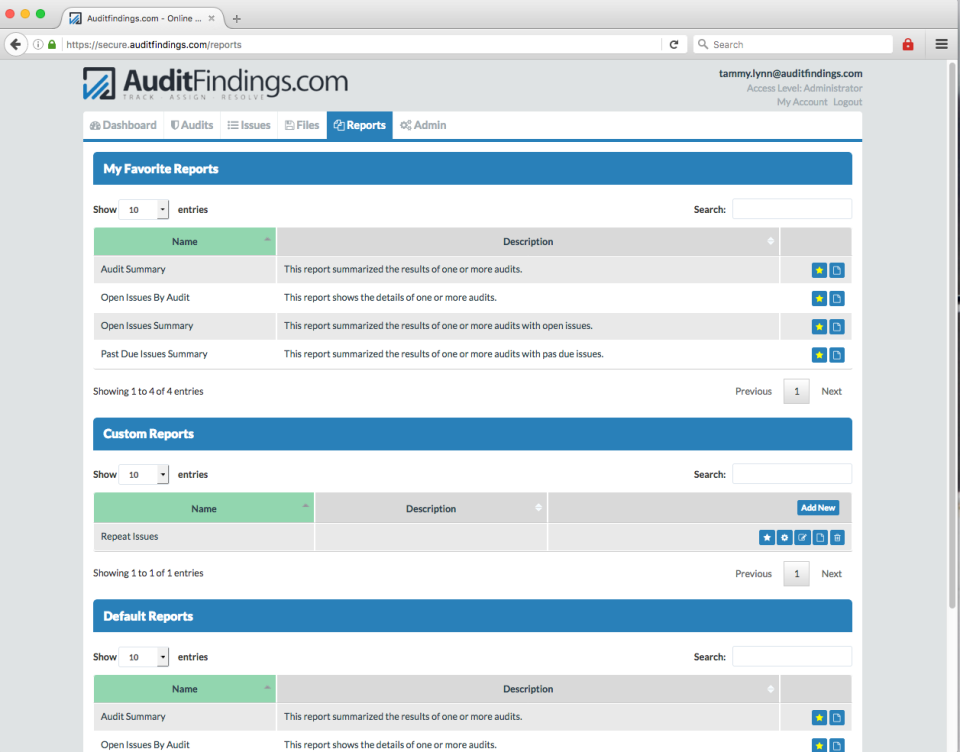The width and height of the screenshot is (960, 752).
Task: Unfavorite the Audit Summary report
Action: coord(819,270)
